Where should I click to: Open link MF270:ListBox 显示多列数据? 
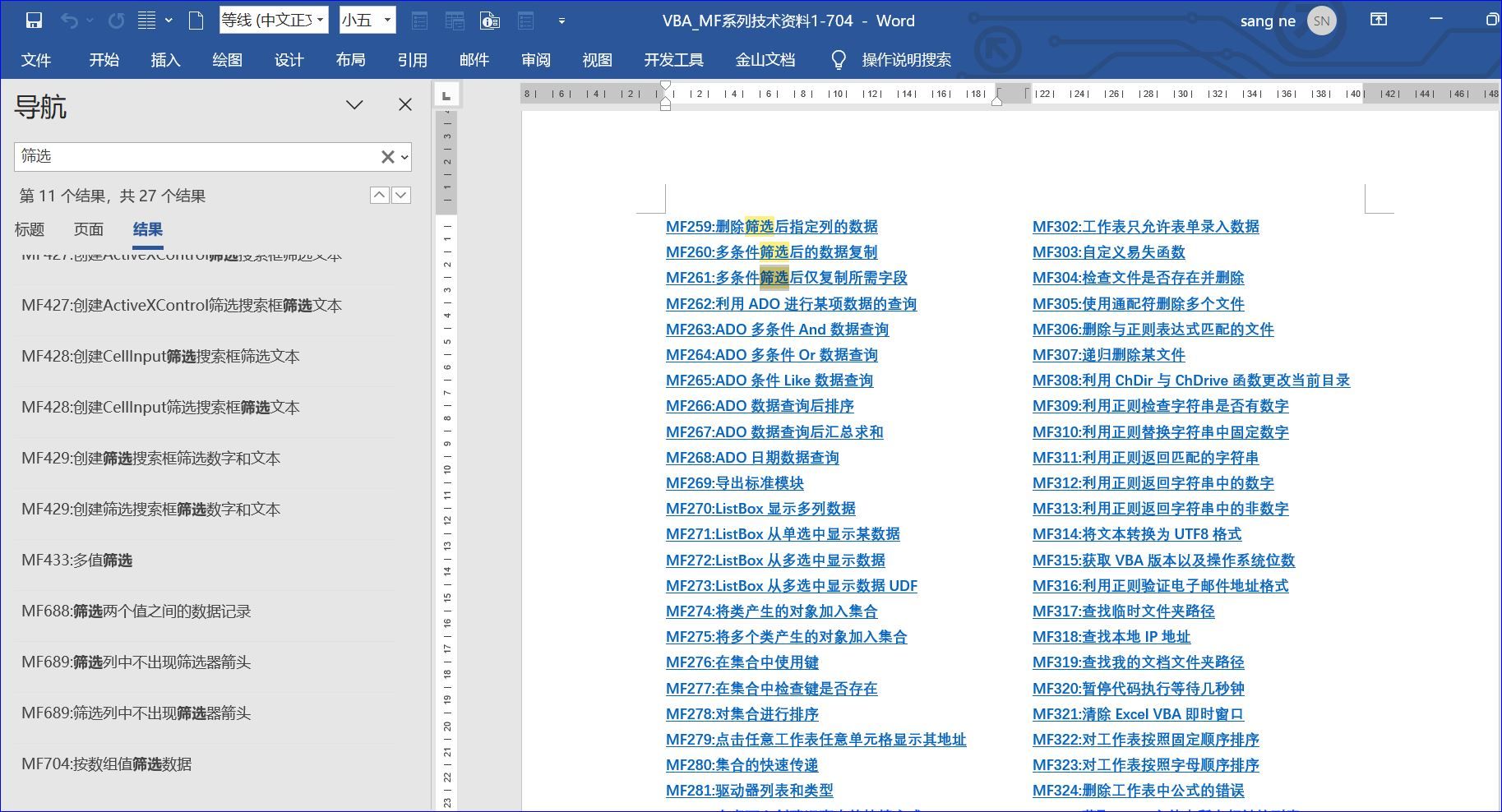pos(760,509)
